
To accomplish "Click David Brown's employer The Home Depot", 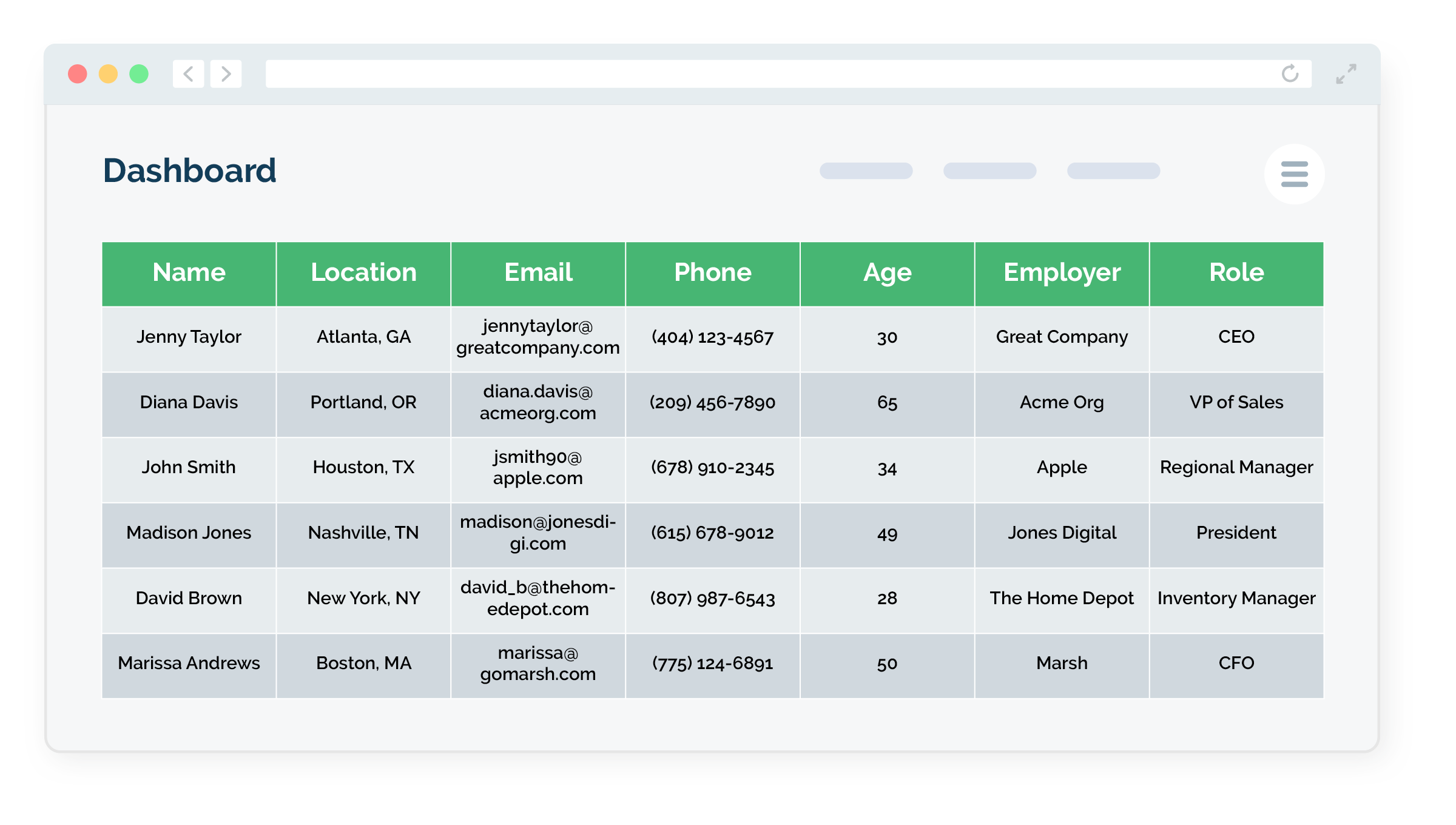I will (1062, 599).
